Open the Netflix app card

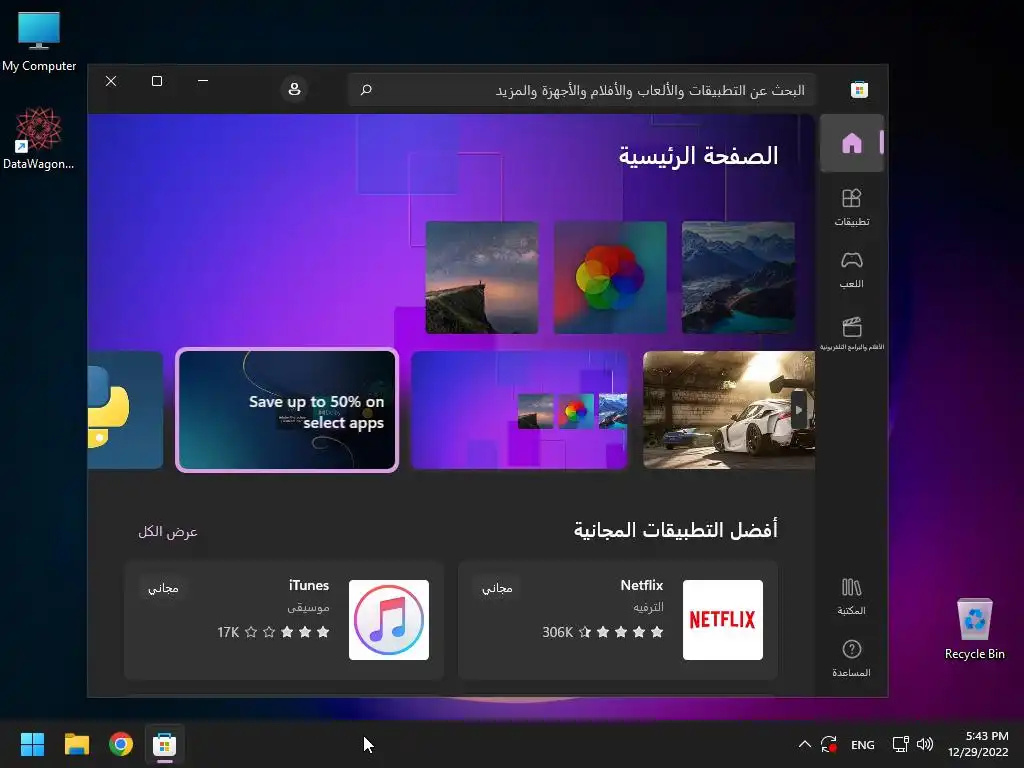pyautogui.click(x=618, y=620)
